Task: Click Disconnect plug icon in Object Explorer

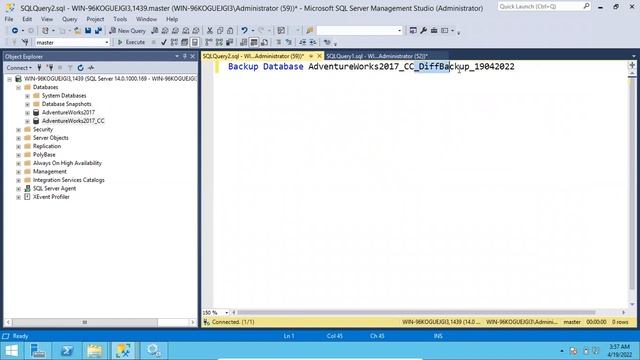Action: 50,68
